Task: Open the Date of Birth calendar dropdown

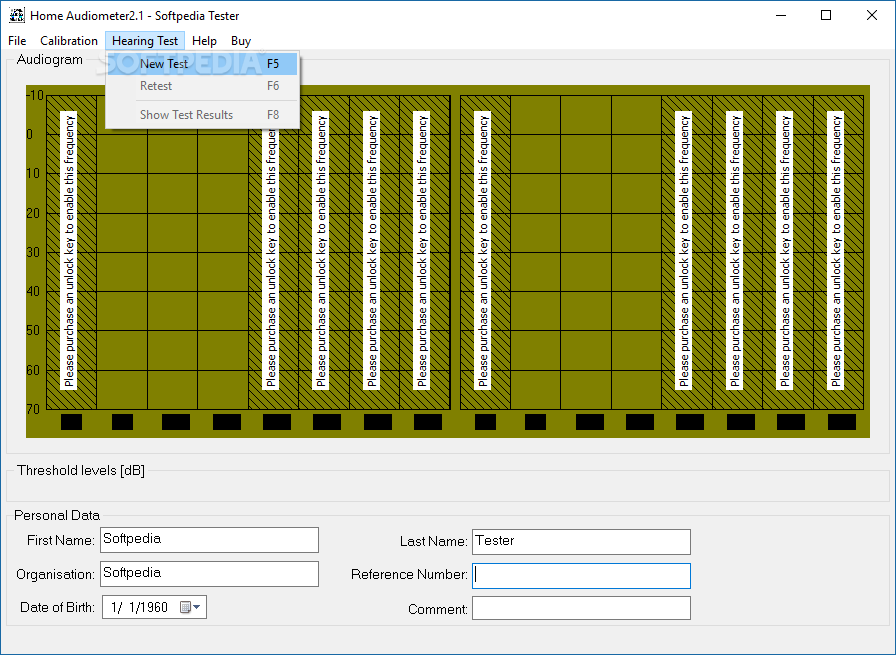Action: 190,607
